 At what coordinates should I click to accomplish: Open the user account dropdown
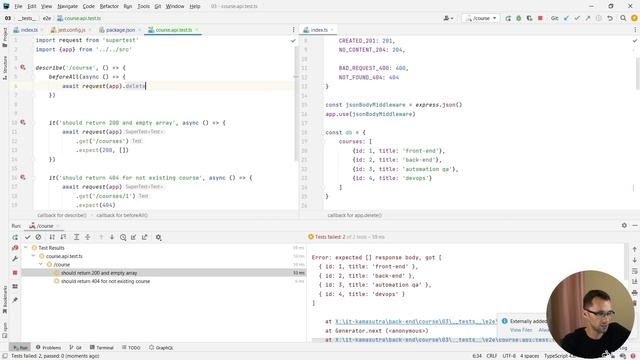[x=448, y=18]
